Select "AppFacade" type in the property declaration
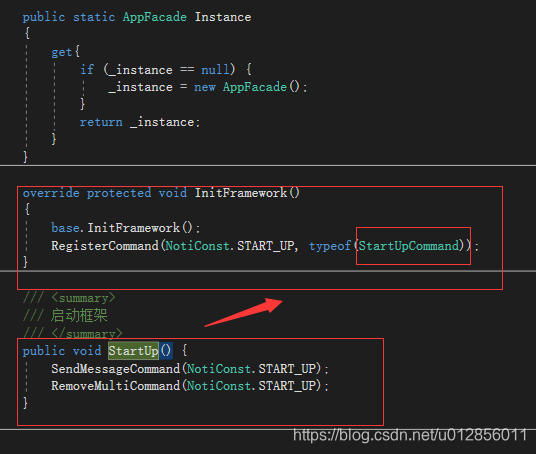 click(x=155, y=17)
